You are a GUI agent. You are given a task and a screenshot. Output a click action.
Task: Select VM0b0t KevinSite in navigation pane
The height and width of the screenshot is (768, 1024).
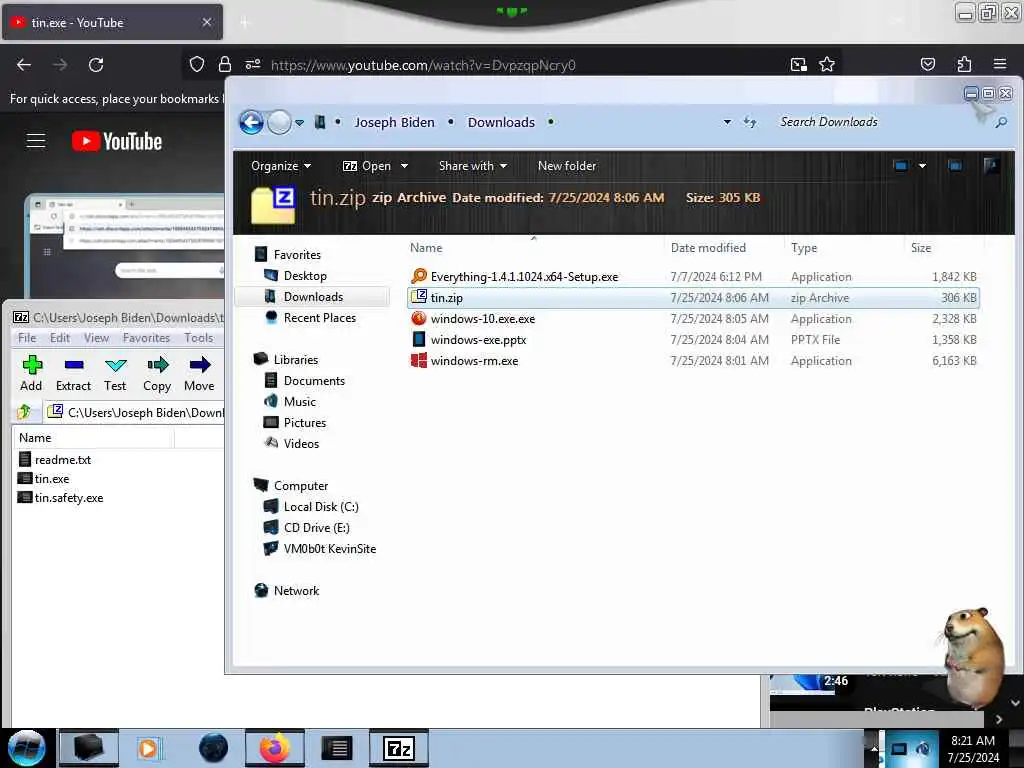320,549
